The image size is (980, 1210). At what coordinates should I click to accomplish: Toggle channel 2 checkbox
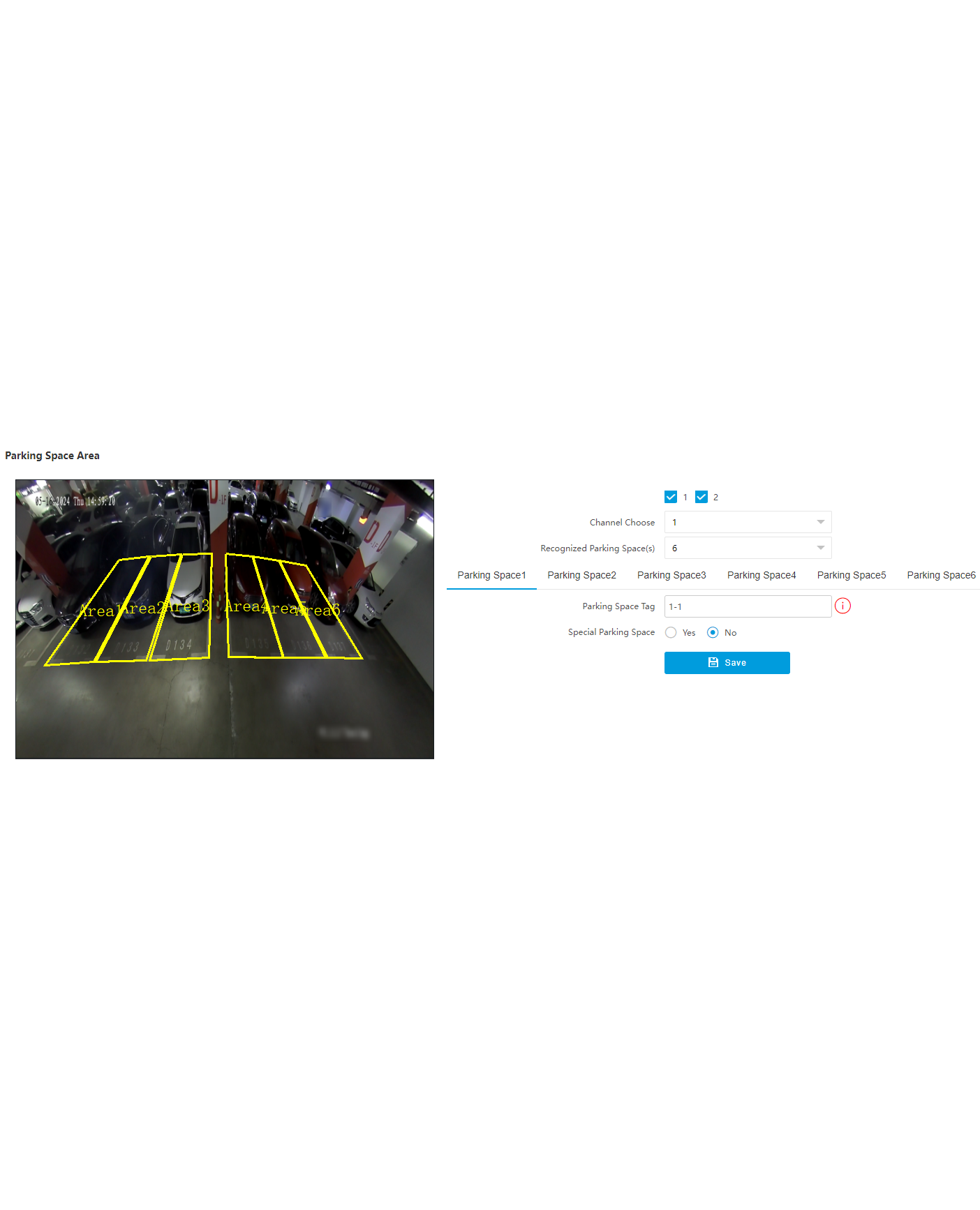coord(701,497)
